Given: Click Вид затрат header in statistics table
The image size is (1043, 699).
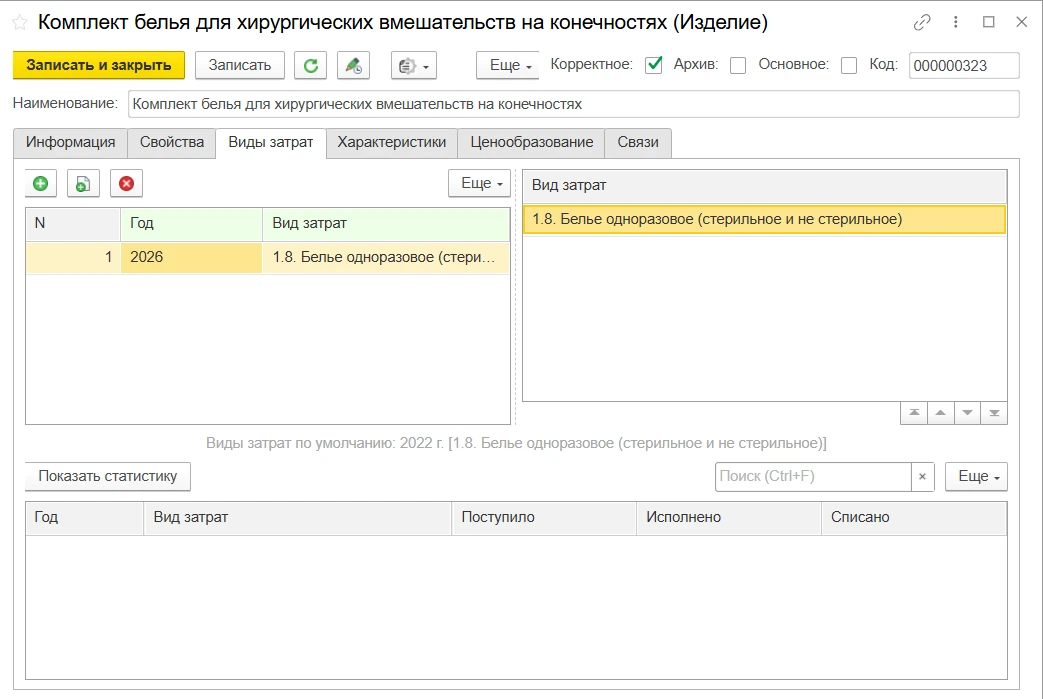Looking at the screenshot, I should 298,517.
